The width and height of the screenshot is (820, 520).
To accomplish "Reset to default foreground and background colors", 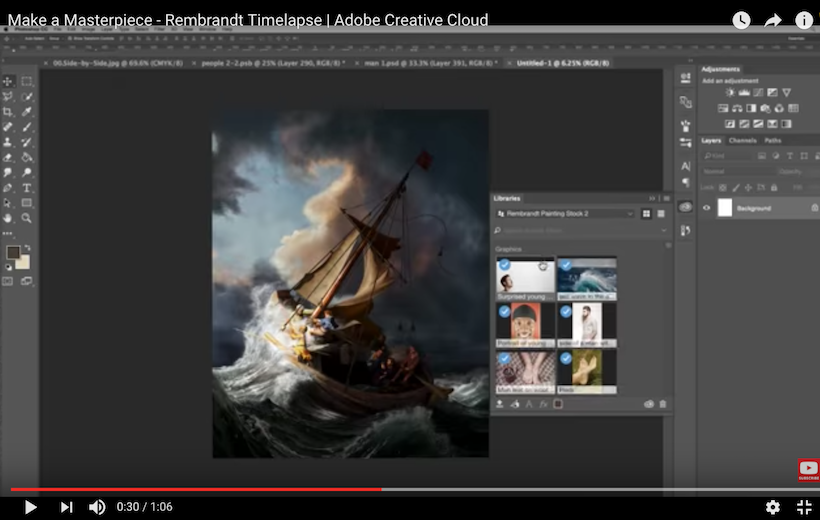I will (8, 267).
